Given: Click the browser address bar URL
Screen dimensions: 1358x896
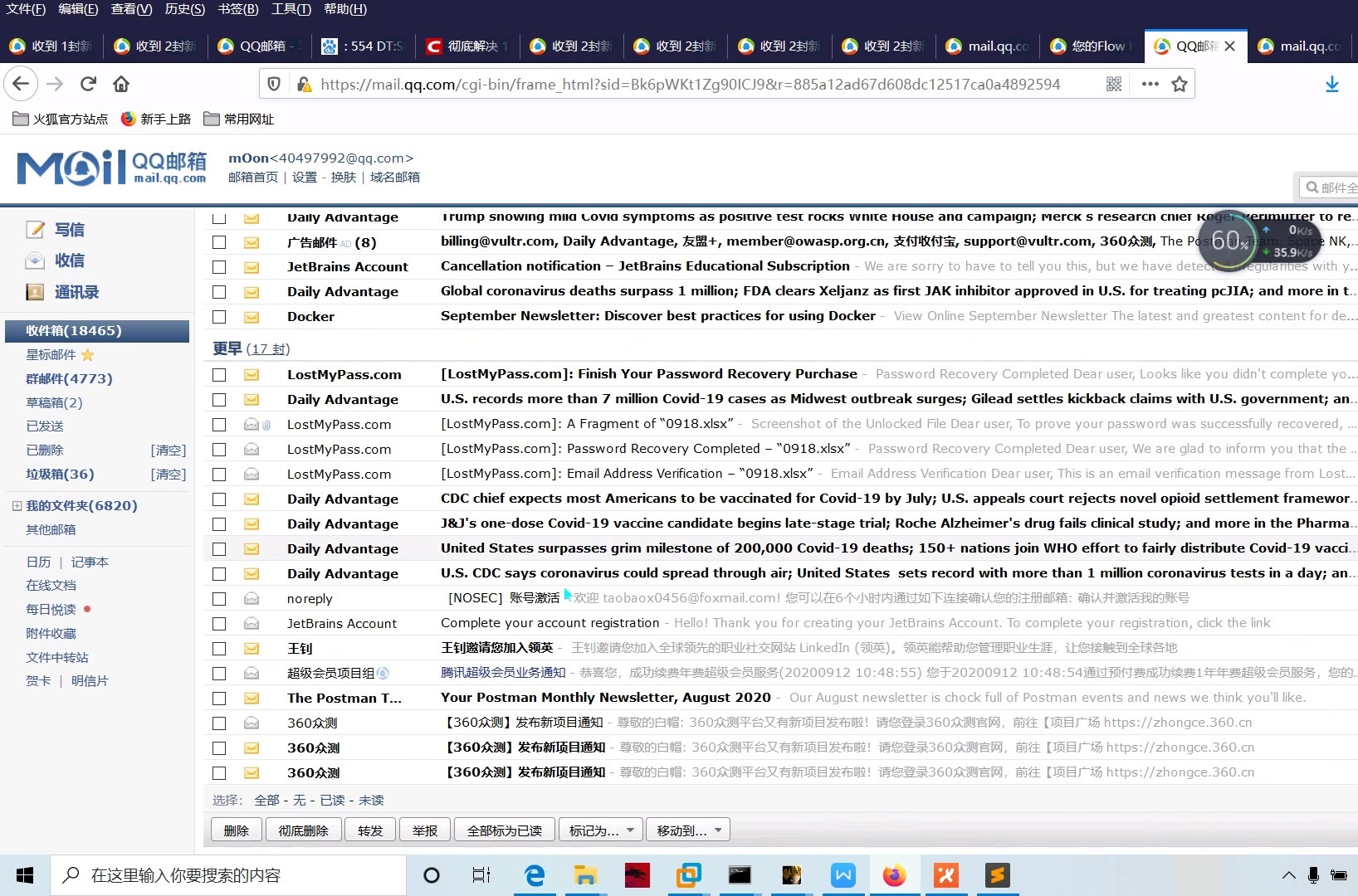Looking at the screenshot, I should click(x=691, y=84).
